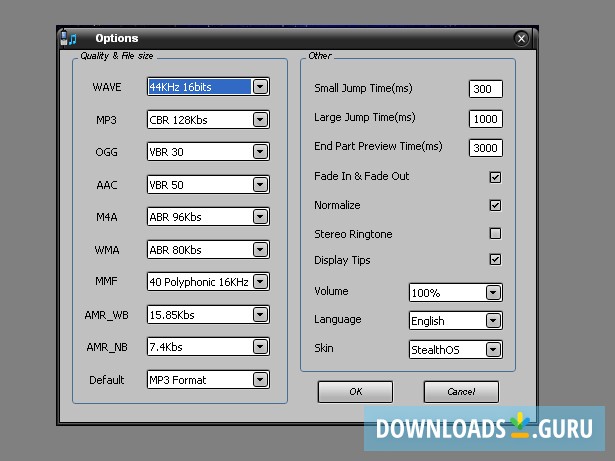Open the M4A bitrate dropdown arrow

260,217
